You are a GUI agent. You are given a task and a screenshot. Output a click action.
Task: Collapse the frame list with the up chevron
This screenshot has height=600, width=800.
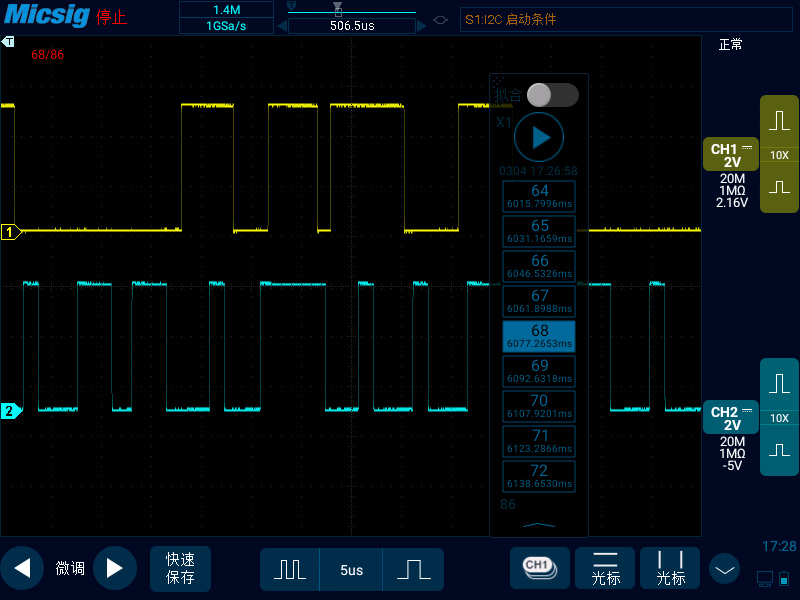pos(539,525)
